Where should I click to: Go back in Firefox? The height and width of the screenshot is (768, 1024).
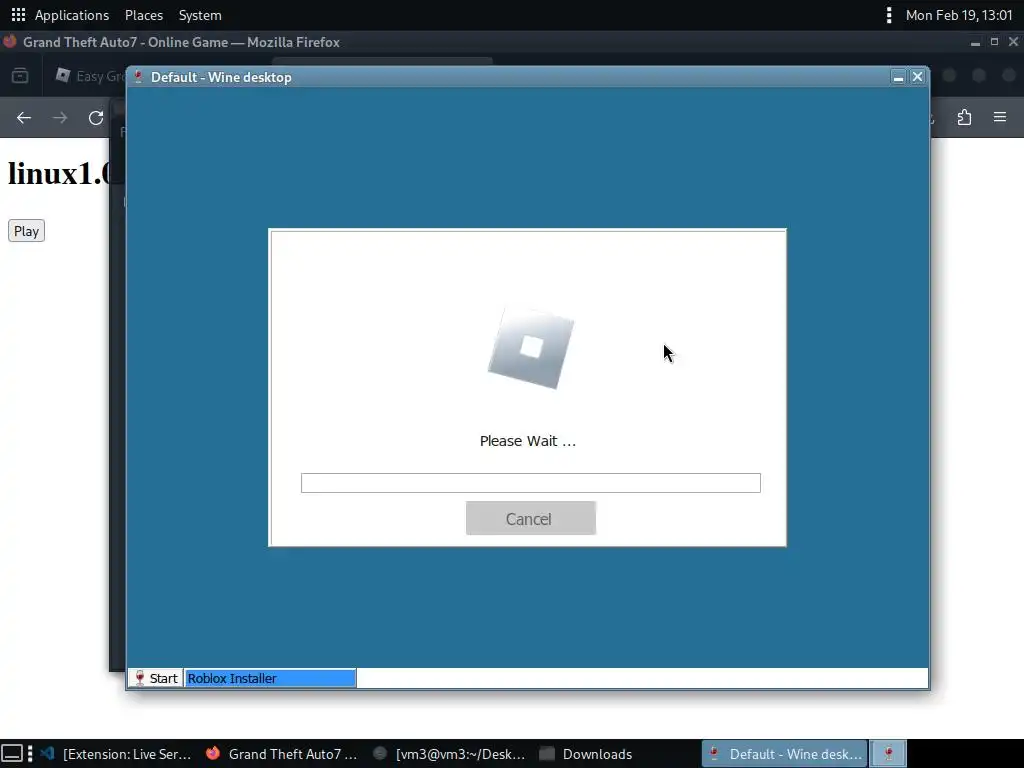[x=24, y=118]
